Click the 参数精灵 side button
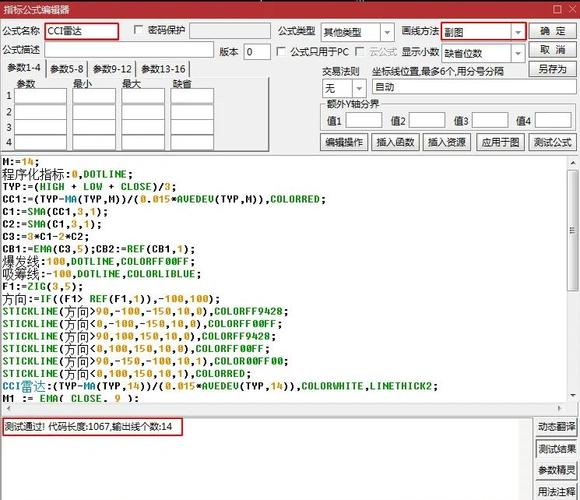The height and width of the screenshot is (500, 580). click(556, 470)
